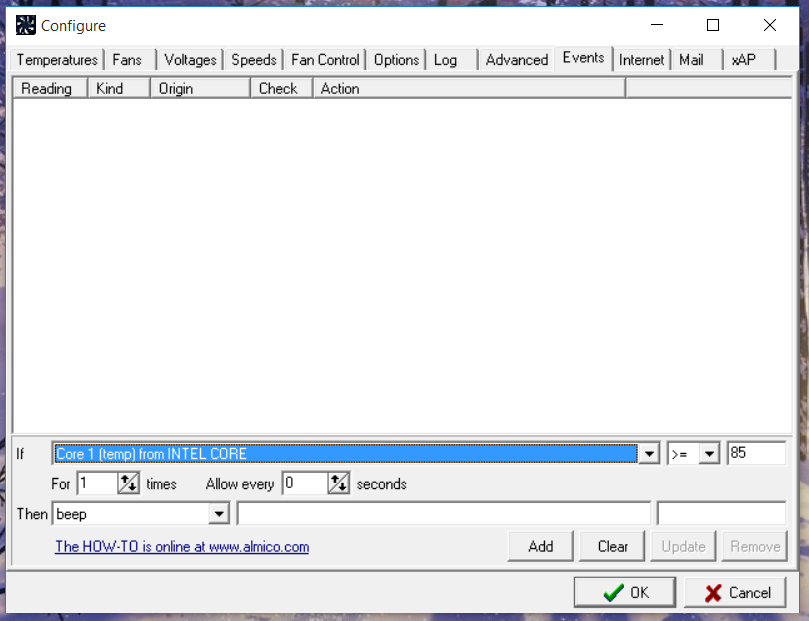Image resolution: width=809 pixels, height=621 pixels.
Task: Select the Advanced tab
Action: click(516, 60)
